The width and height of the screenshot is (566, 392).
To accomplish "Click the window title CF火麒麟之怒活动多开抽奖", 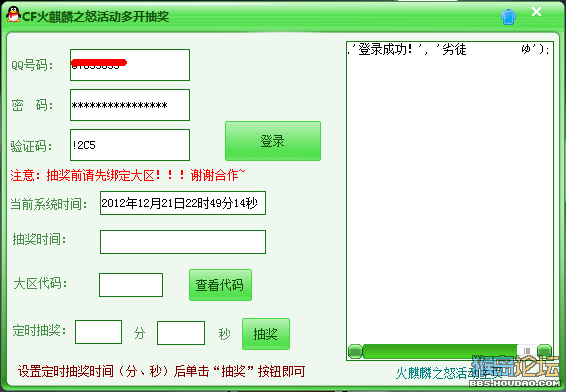I will click(95, 17).
